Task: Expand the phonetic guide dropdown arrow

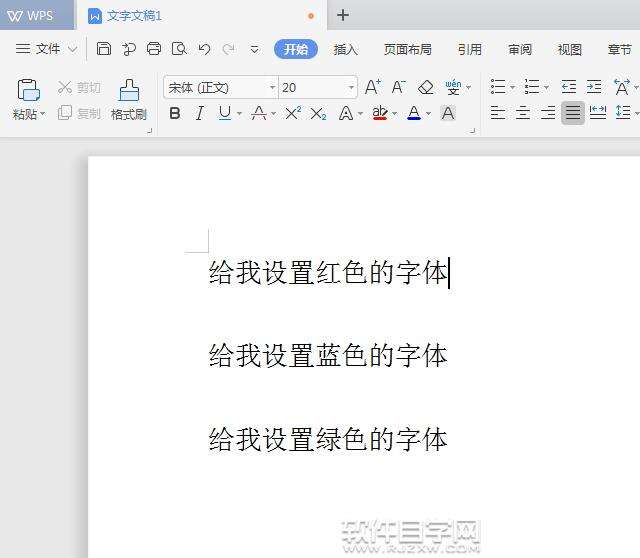Action: point(469,87)
